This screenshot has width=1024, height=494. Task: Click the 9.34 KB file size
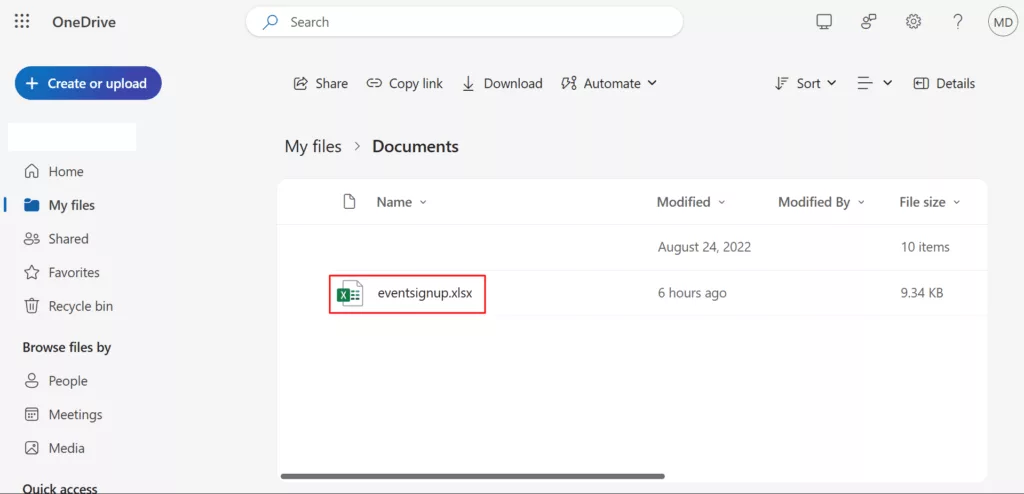[x=921, y=293]
